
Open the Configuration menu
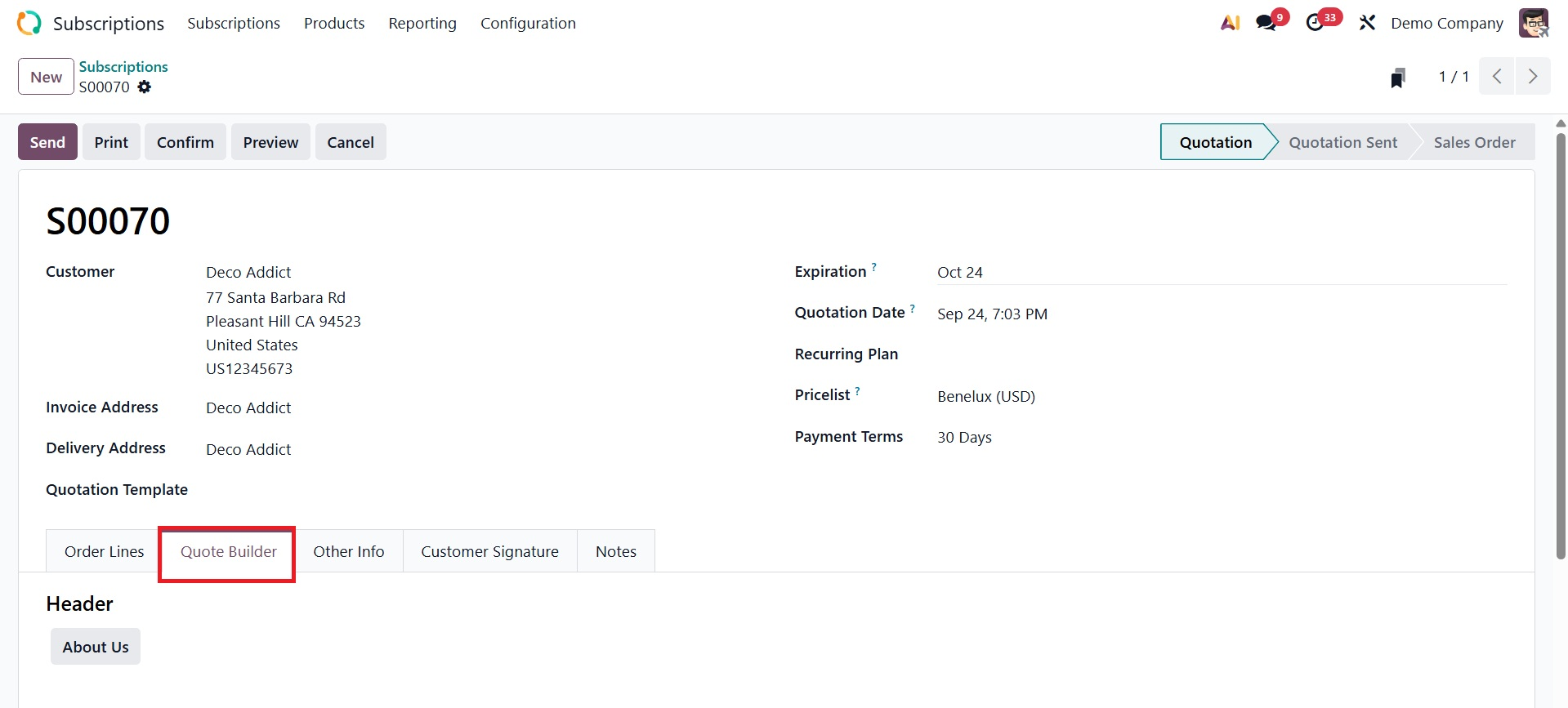click(528, 23)
